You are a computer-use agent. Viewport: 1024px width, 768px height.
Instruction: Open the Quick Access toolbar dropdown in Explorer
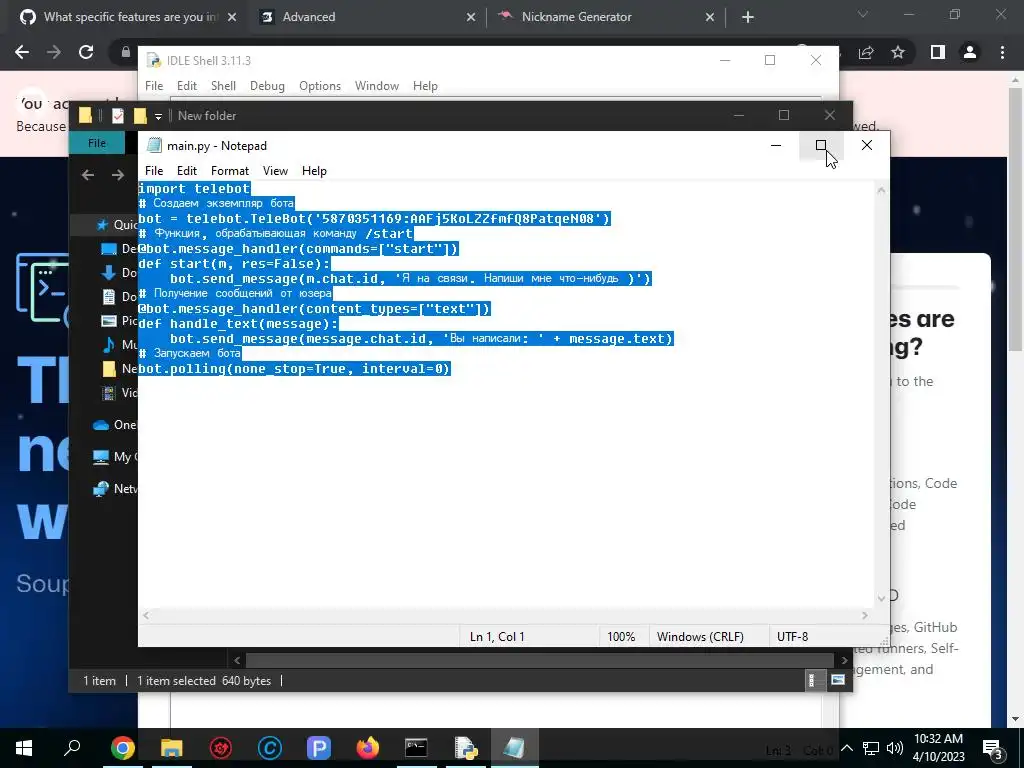tap(158, 116)
